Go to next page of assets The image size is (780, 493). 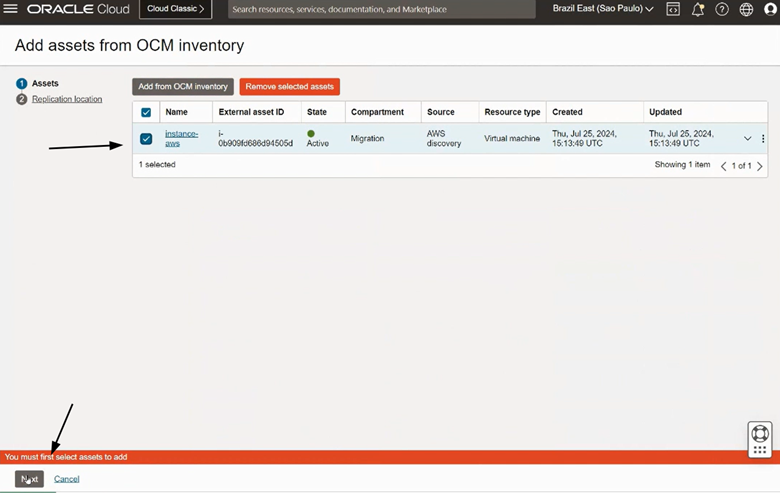(760, 166)
